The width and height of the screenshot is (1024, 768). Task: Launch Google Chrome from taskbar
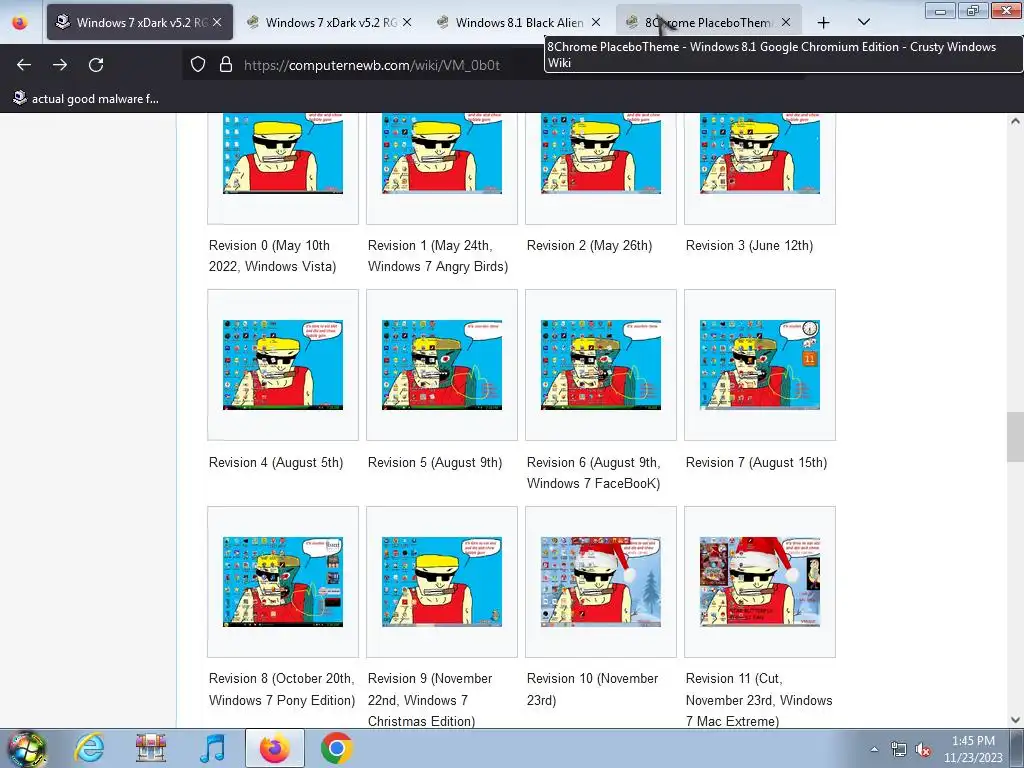coord(336,748)
